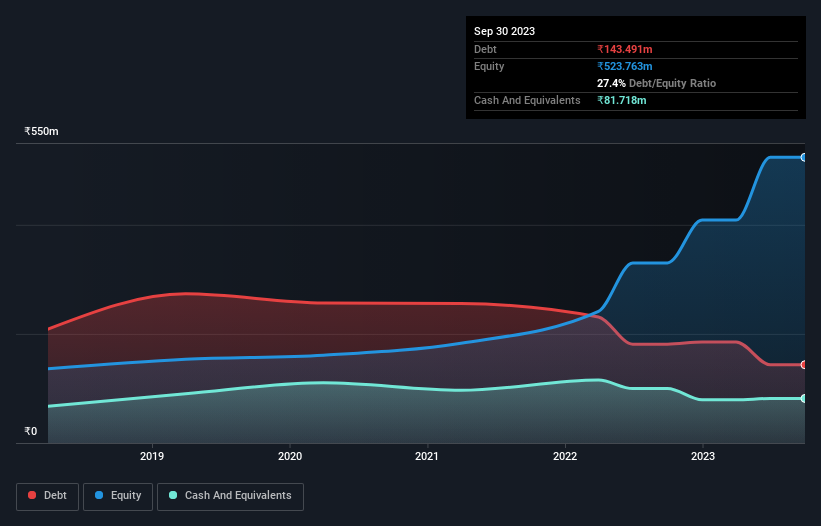Click the red Debt legend dot
This screenshot has height=526, width=821.
pyautogui.click(x=32, y=495)
